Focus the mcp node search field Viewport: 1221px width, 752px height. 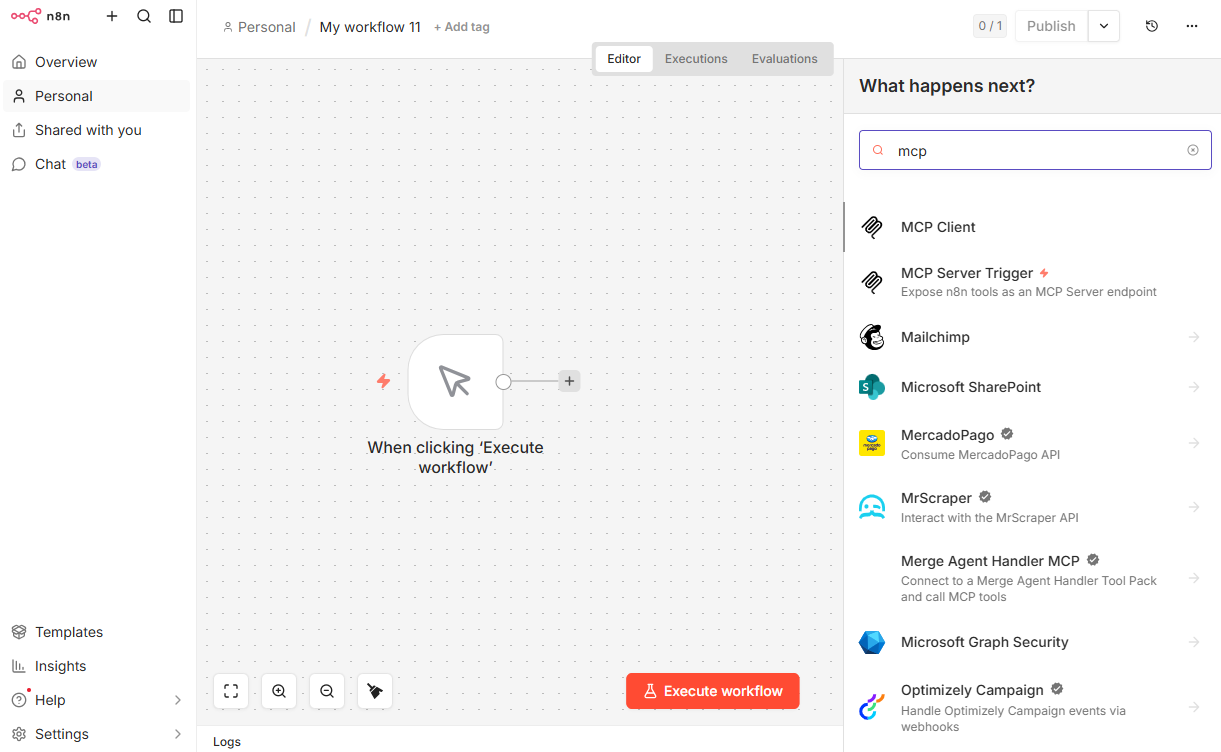click(1035, 150)
